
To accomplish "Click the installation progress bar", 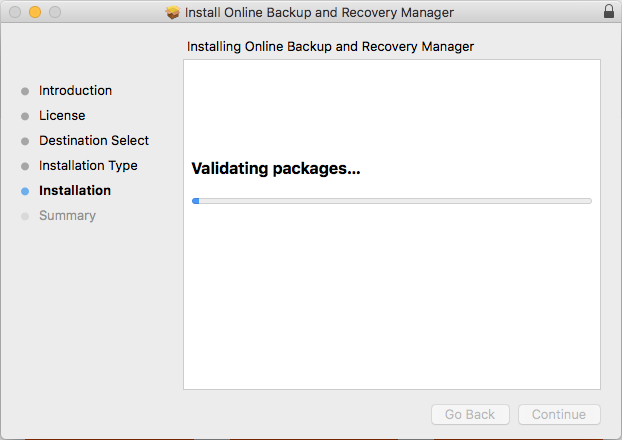I will tap(392, 201).
